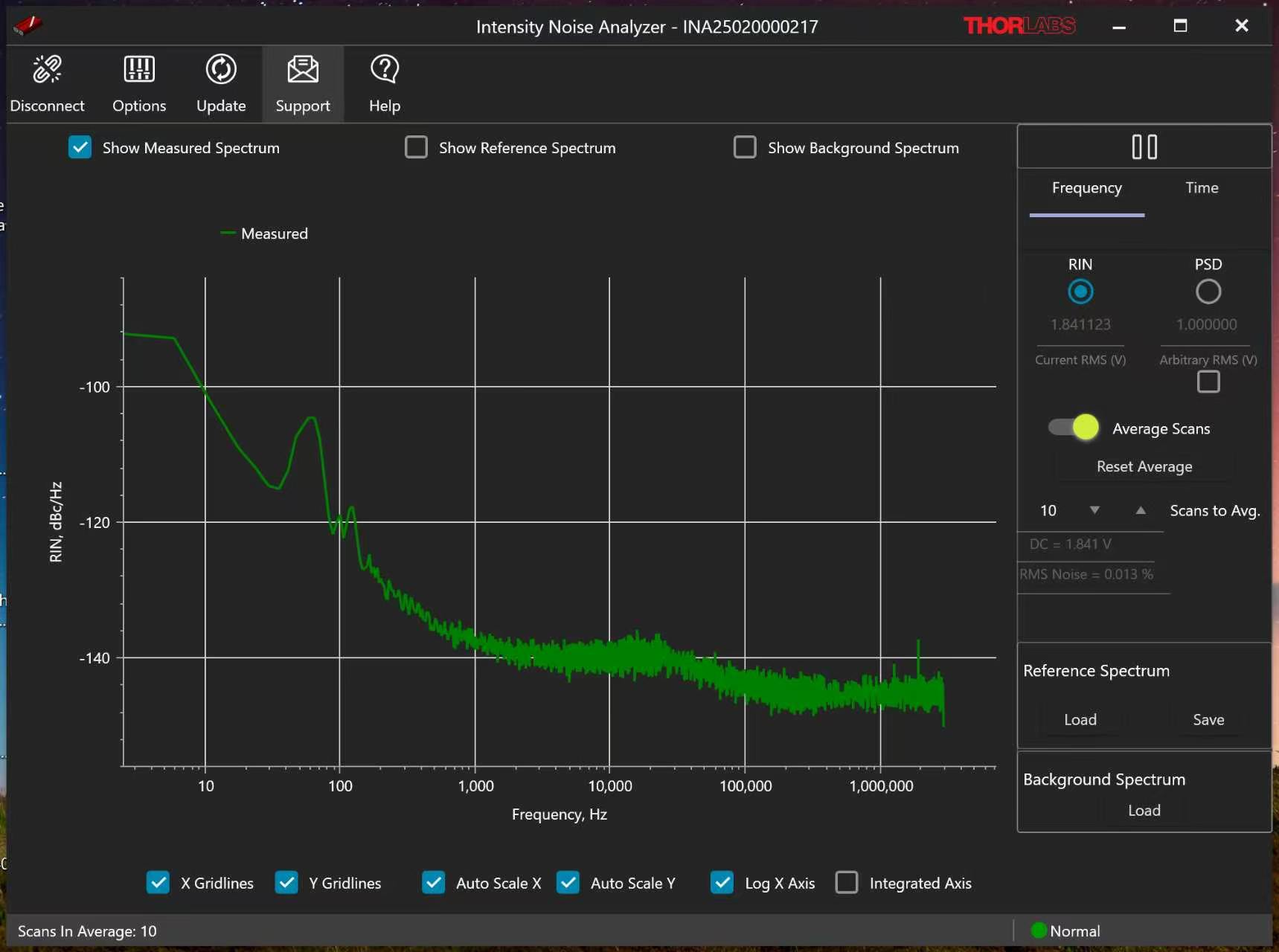Click the Arbitrary RMS value 1.000000

tap(1207, 324)
